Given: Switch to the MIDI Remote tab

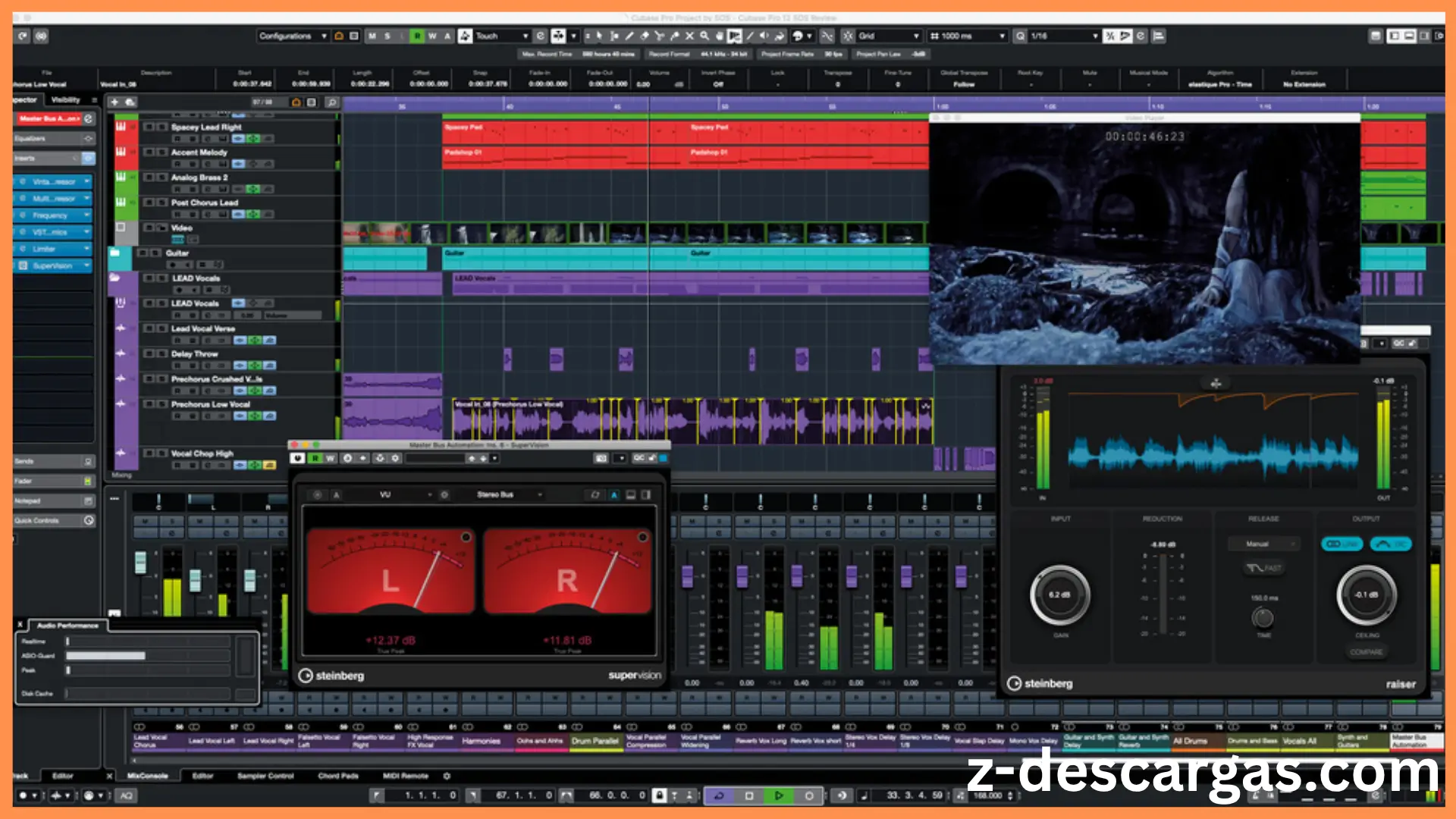Looking at the screenshot, I should tap(406, 776).
